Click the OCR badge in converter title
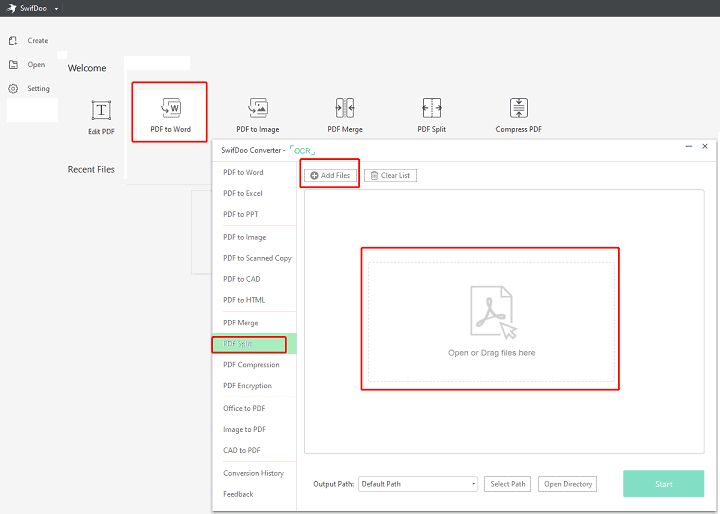 (x=303, y=151)
